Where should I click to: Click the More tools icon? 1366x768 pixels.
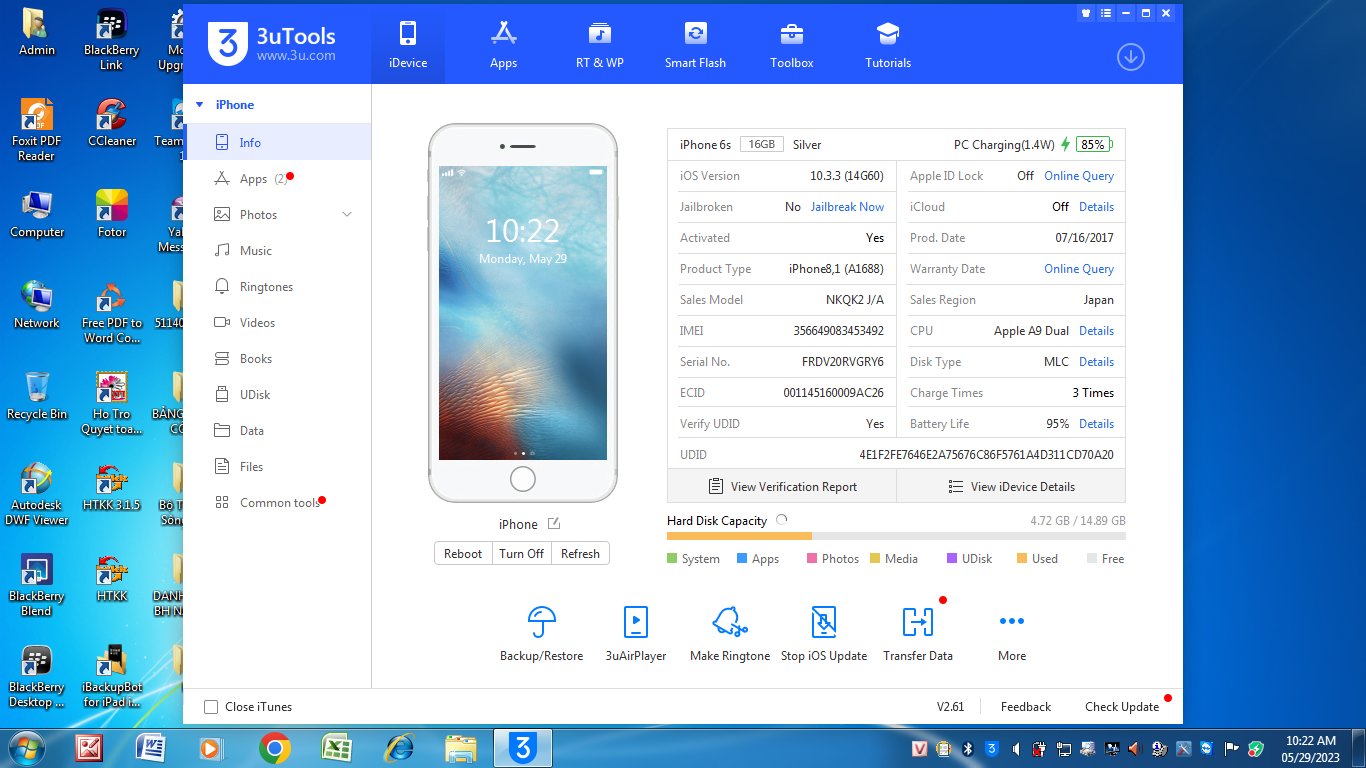pyautogui.click(x=1011, y=623)
